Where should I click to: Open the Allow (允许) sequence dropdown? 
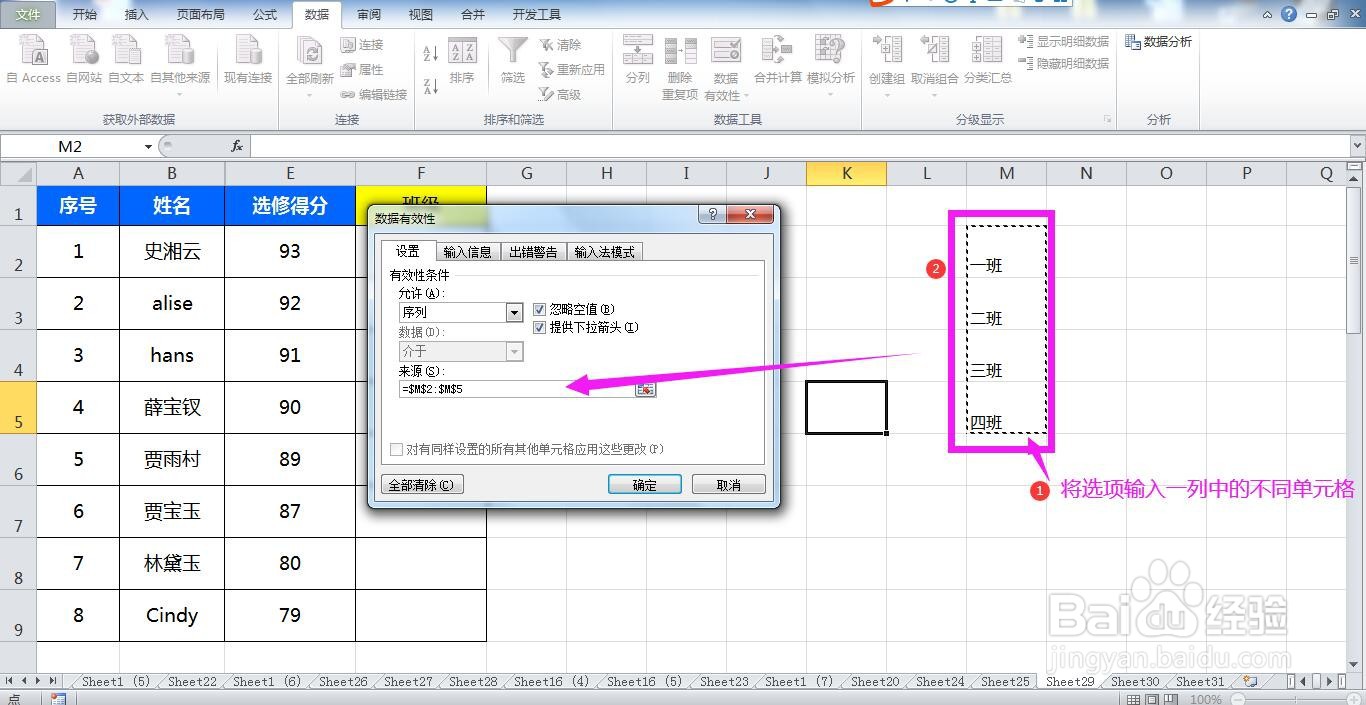pos(515,313)
